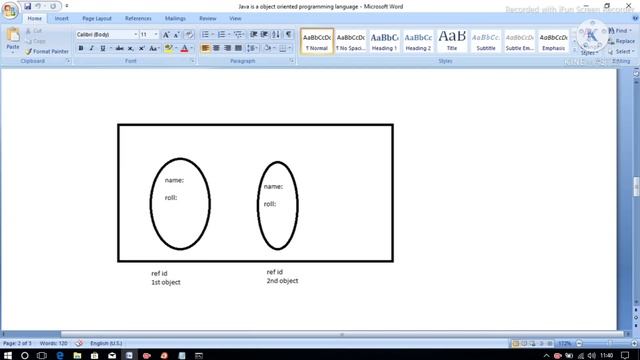640x360 pixels.
Task: Open the font name dropdown
Action: [x=136, y=35]
